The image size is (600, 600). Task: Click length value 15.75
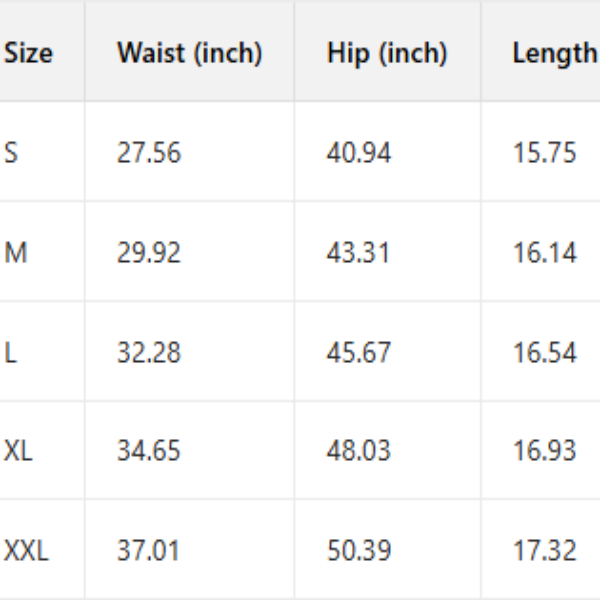545,153
